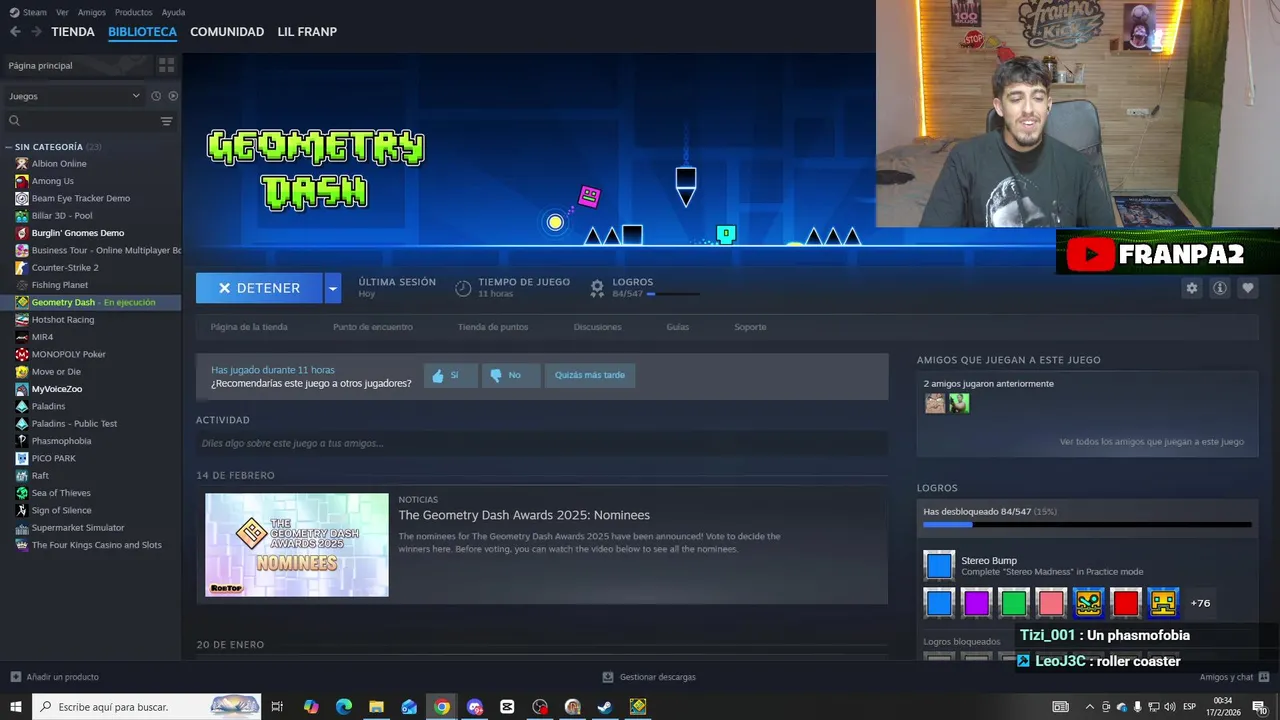This screenshot has width=1280, height=720.
Task: Click the recent activity clock icon in sidebar
Action: [156, 96]
